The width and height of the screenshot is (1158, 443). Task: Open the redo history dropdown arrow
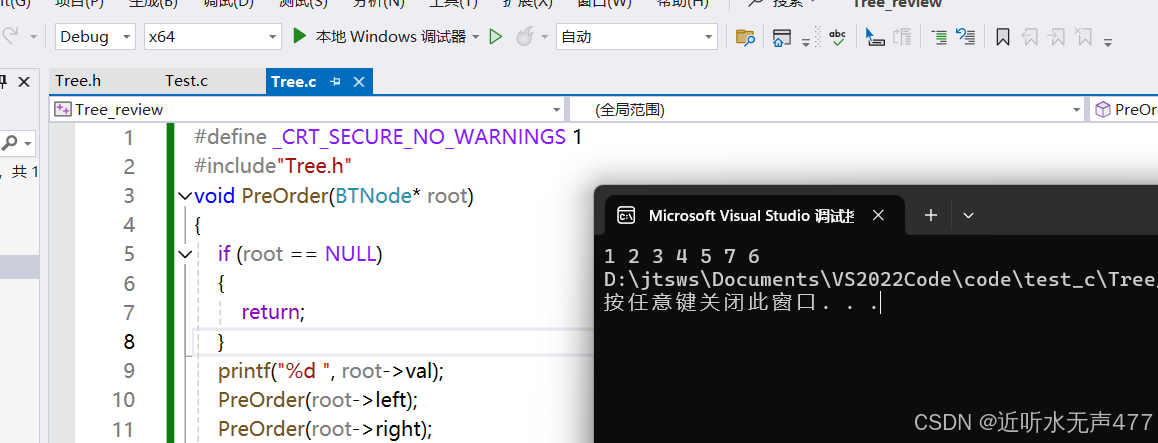click(33, 36)
